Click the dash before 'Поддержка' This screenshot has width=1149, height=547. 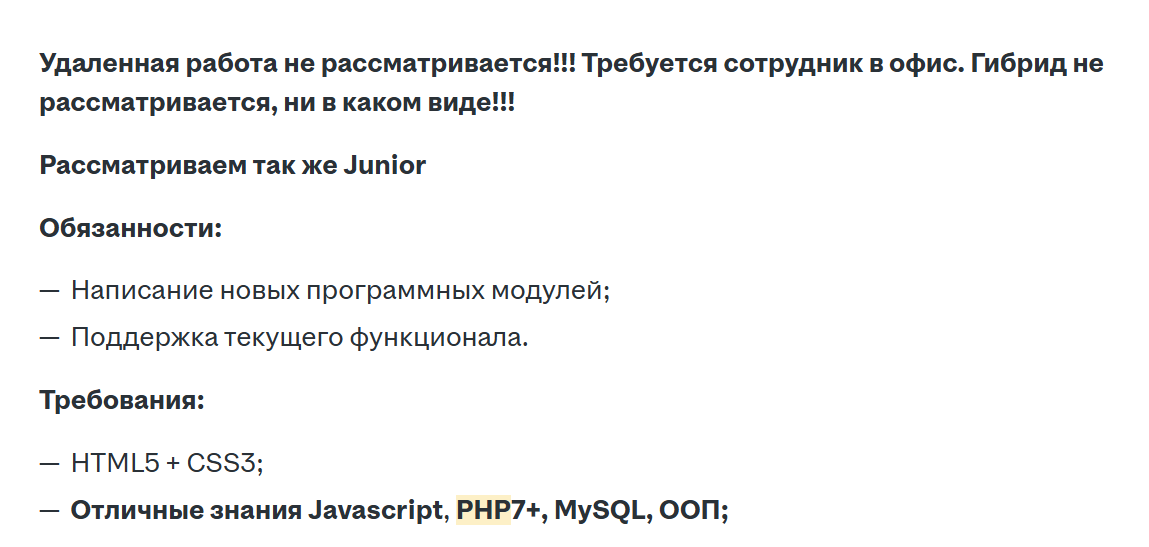point(49,338)
